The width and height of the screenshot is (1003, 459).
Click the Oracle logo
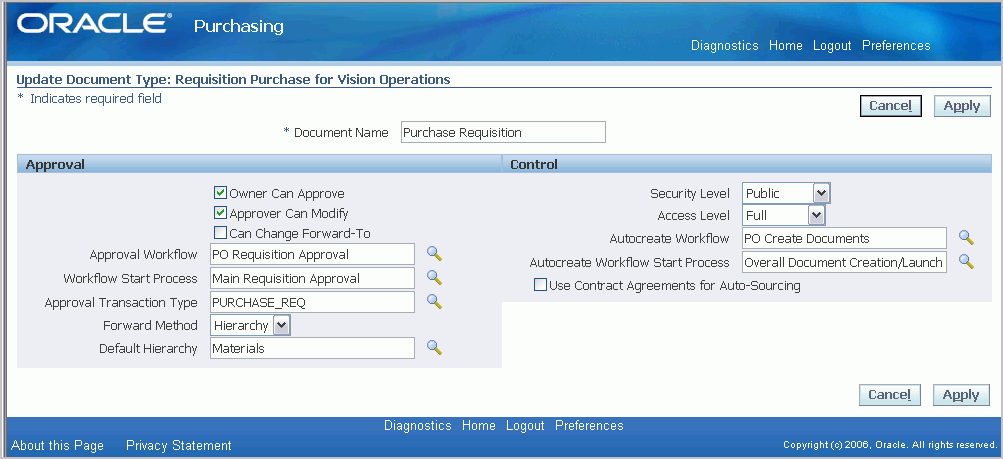click(94, 24)
